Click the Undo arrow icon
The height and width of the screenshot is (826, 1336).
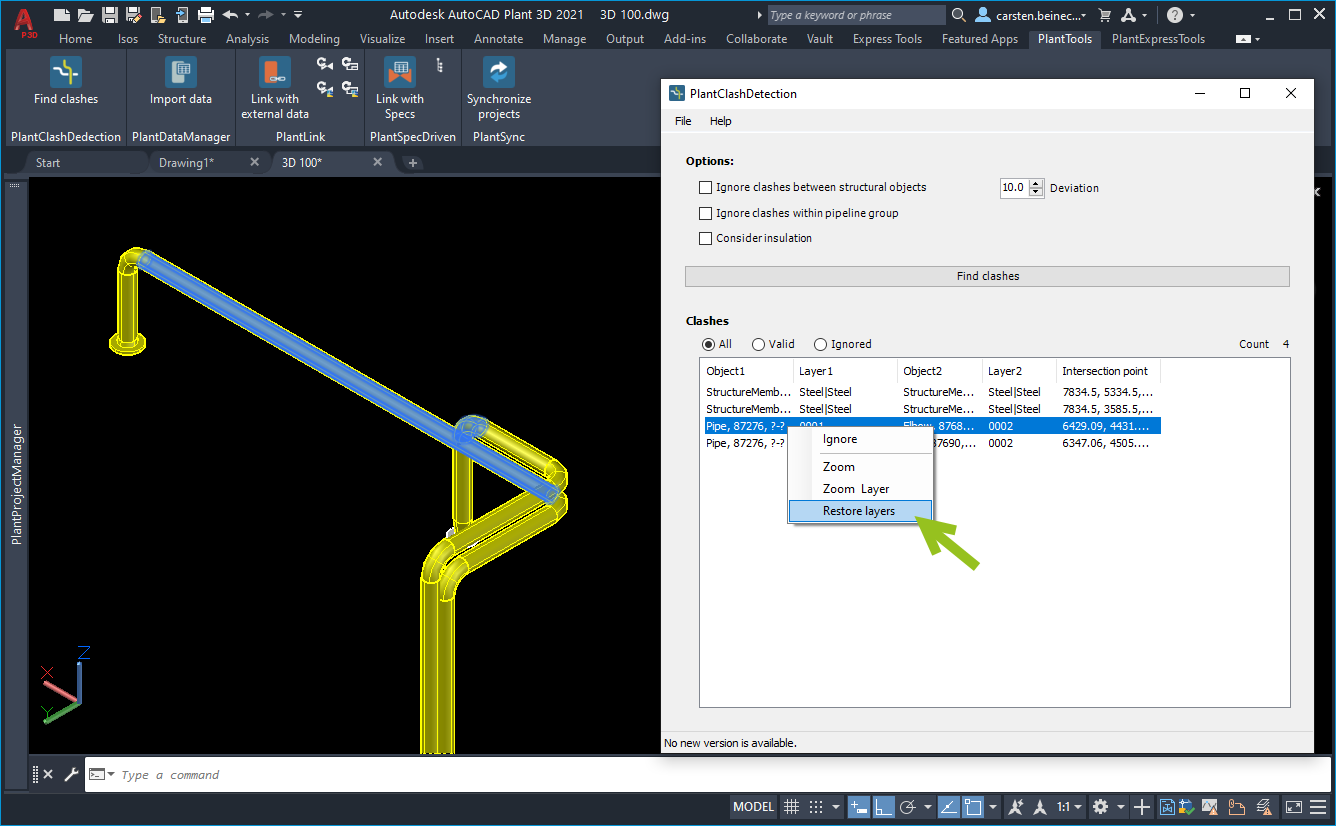[231, 14]
